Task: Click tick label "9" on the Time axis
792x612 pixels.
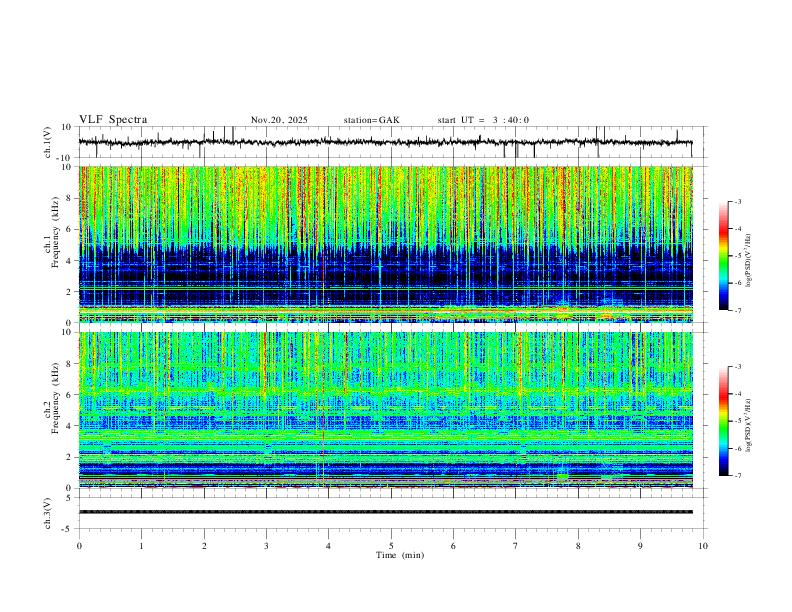Action: click(x=640, y=546)
